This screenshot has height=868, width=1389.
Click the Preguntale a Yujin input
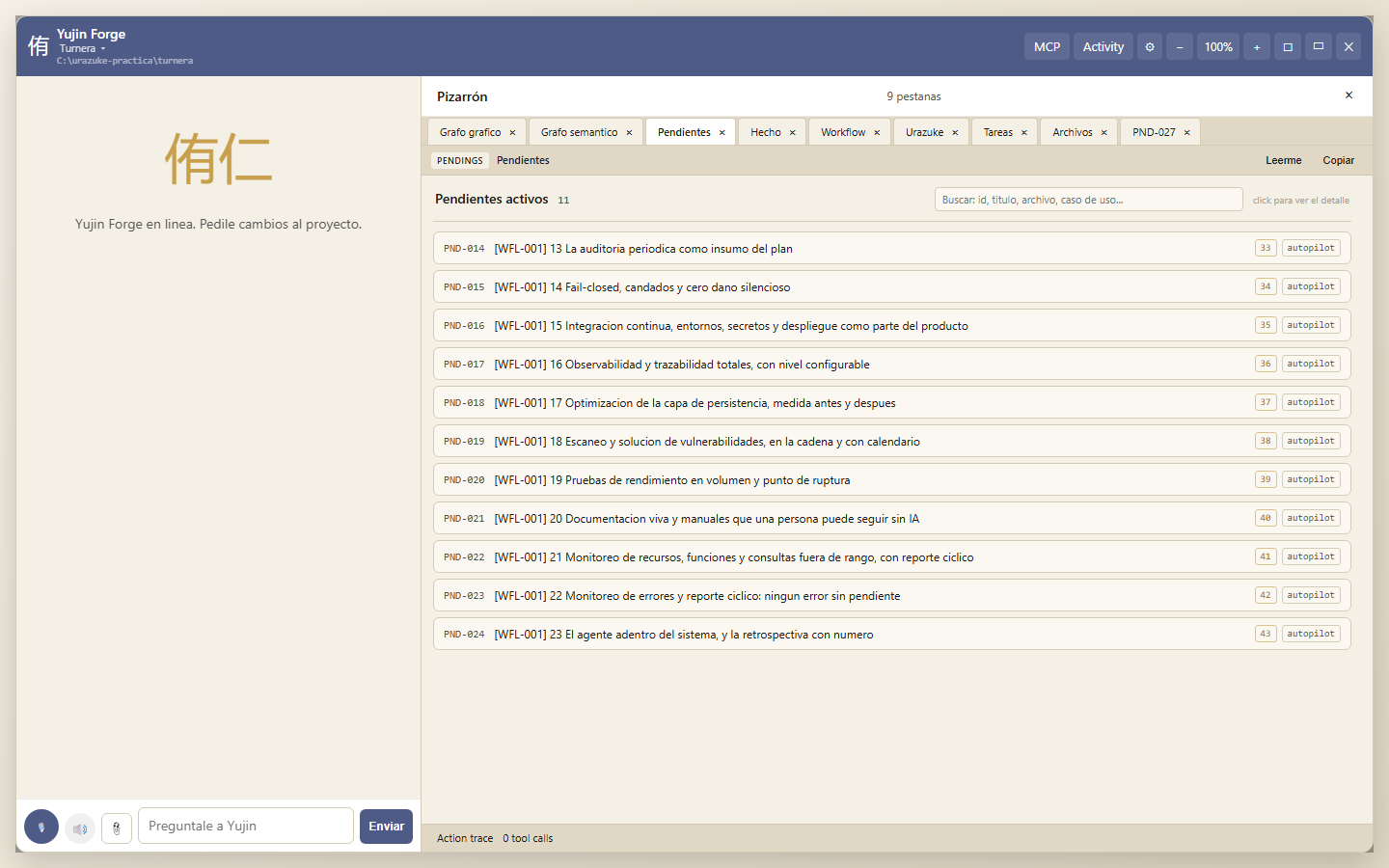tap(246, 826)
